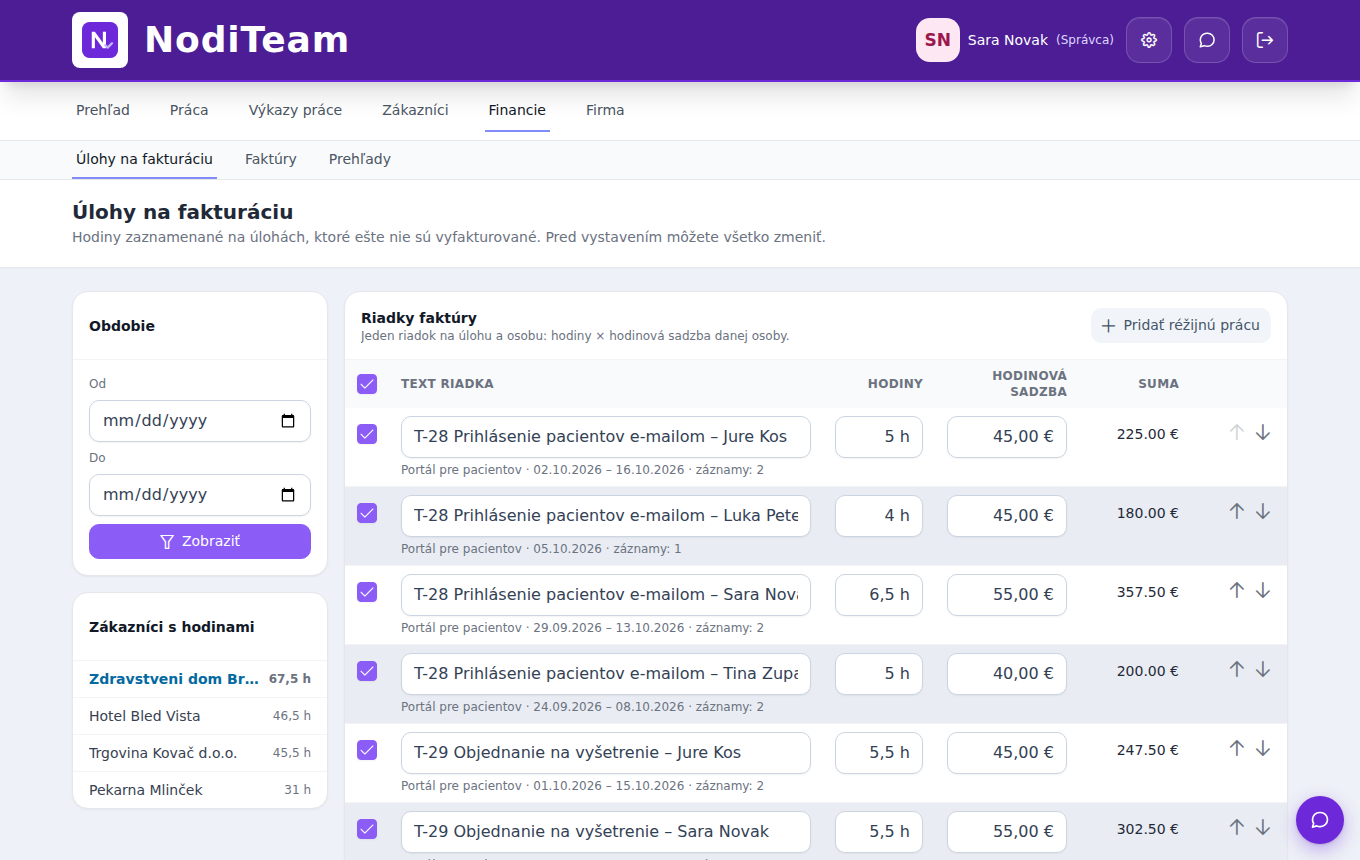
Task: Click the logout icon in header
Action: click(x=1265, y=40)
